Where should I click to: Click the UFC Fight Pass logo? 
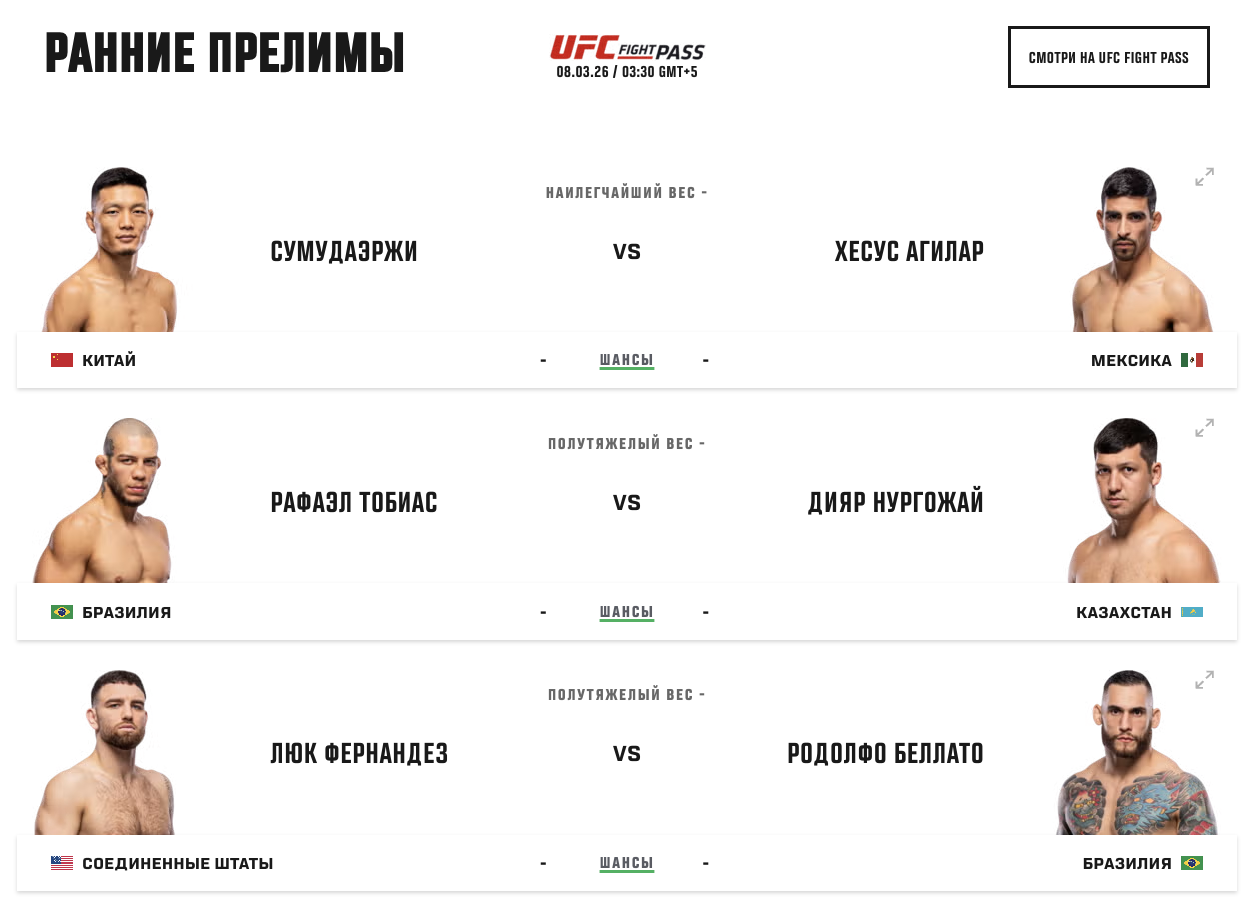point(627,48)
